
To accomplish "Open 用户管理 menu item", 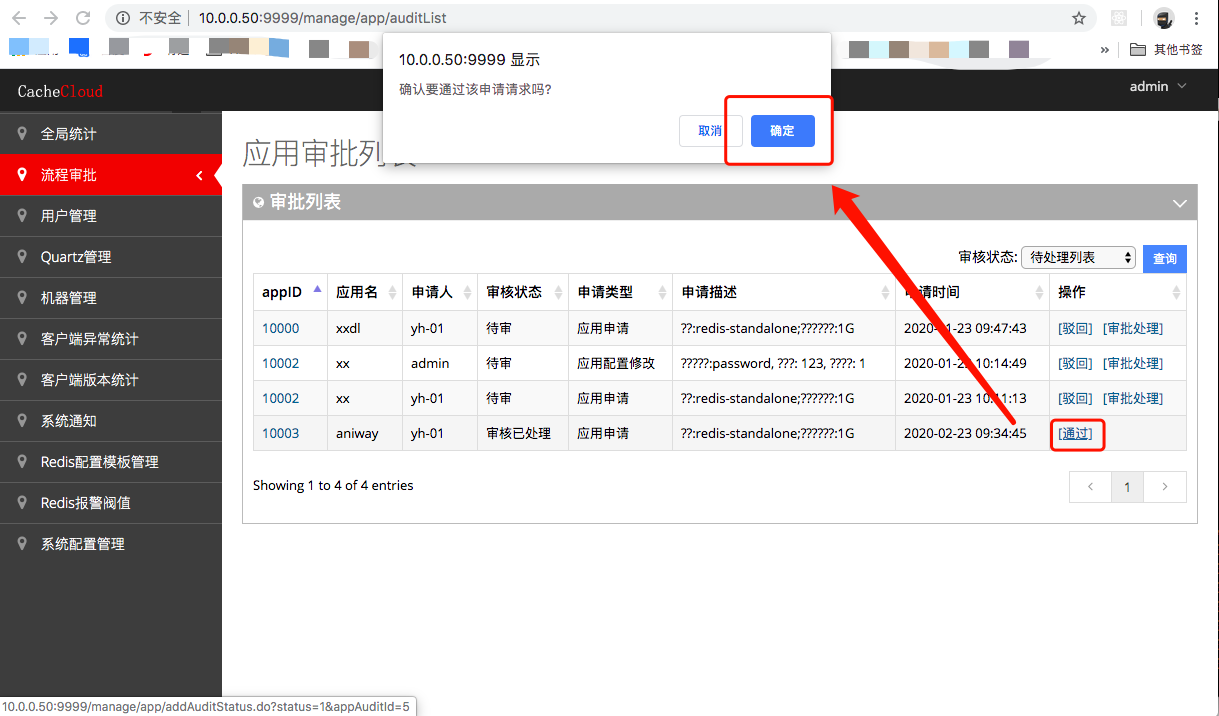I will (x=111, y=215).
